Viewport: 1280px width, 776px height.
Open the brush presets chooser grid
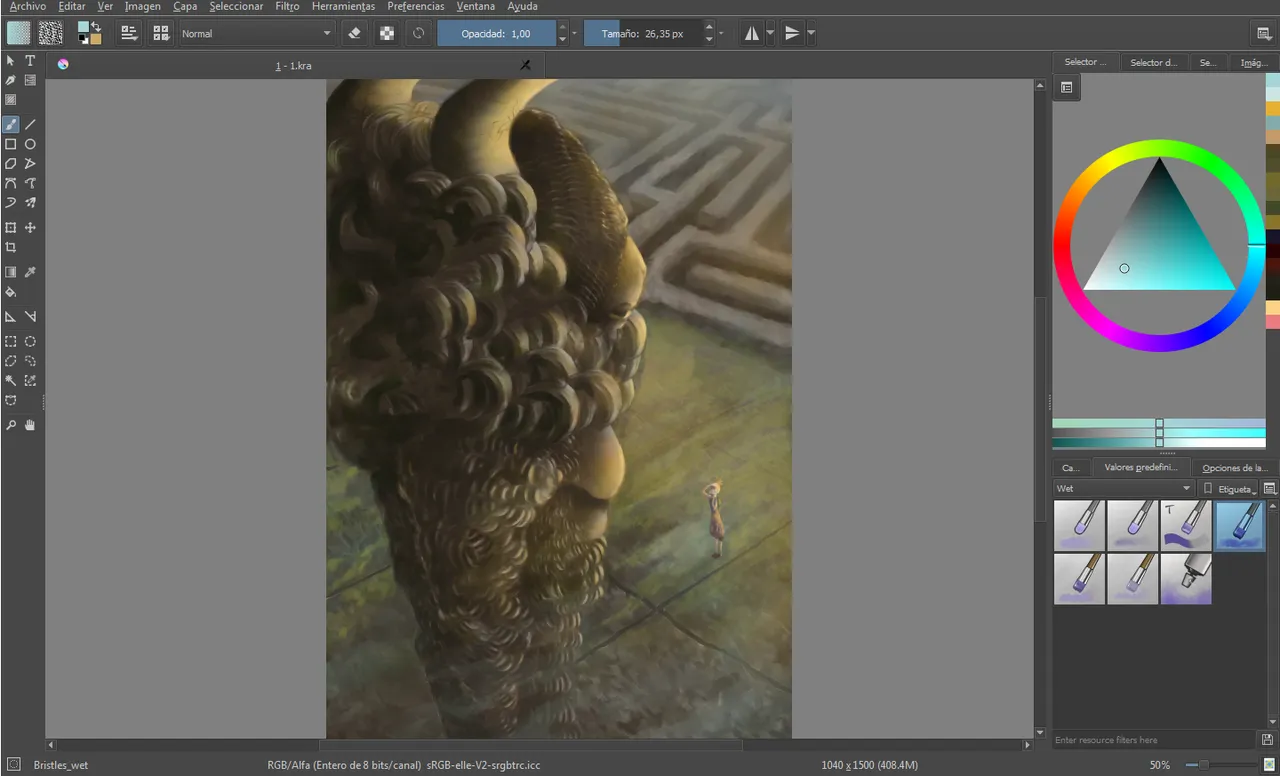[x=161, y=33]
